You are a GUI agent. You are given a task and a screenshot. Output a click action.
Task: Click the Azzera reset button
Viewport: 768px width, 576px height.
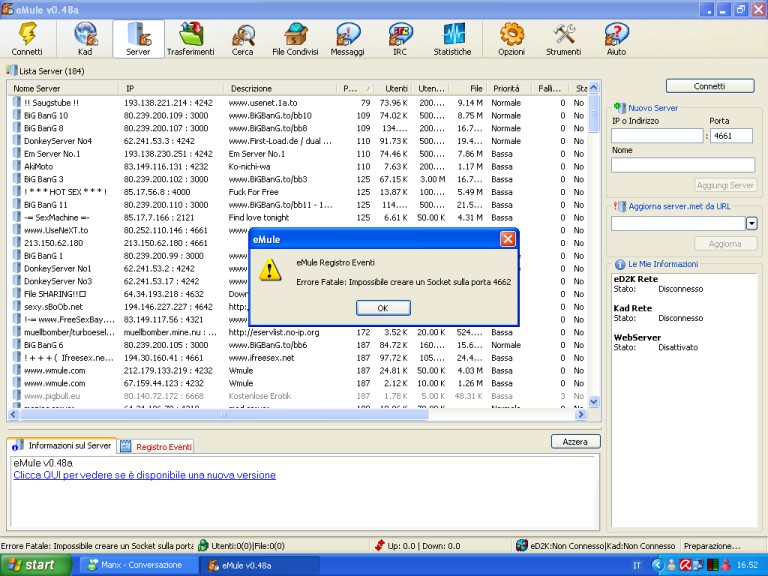pos(575,441)
